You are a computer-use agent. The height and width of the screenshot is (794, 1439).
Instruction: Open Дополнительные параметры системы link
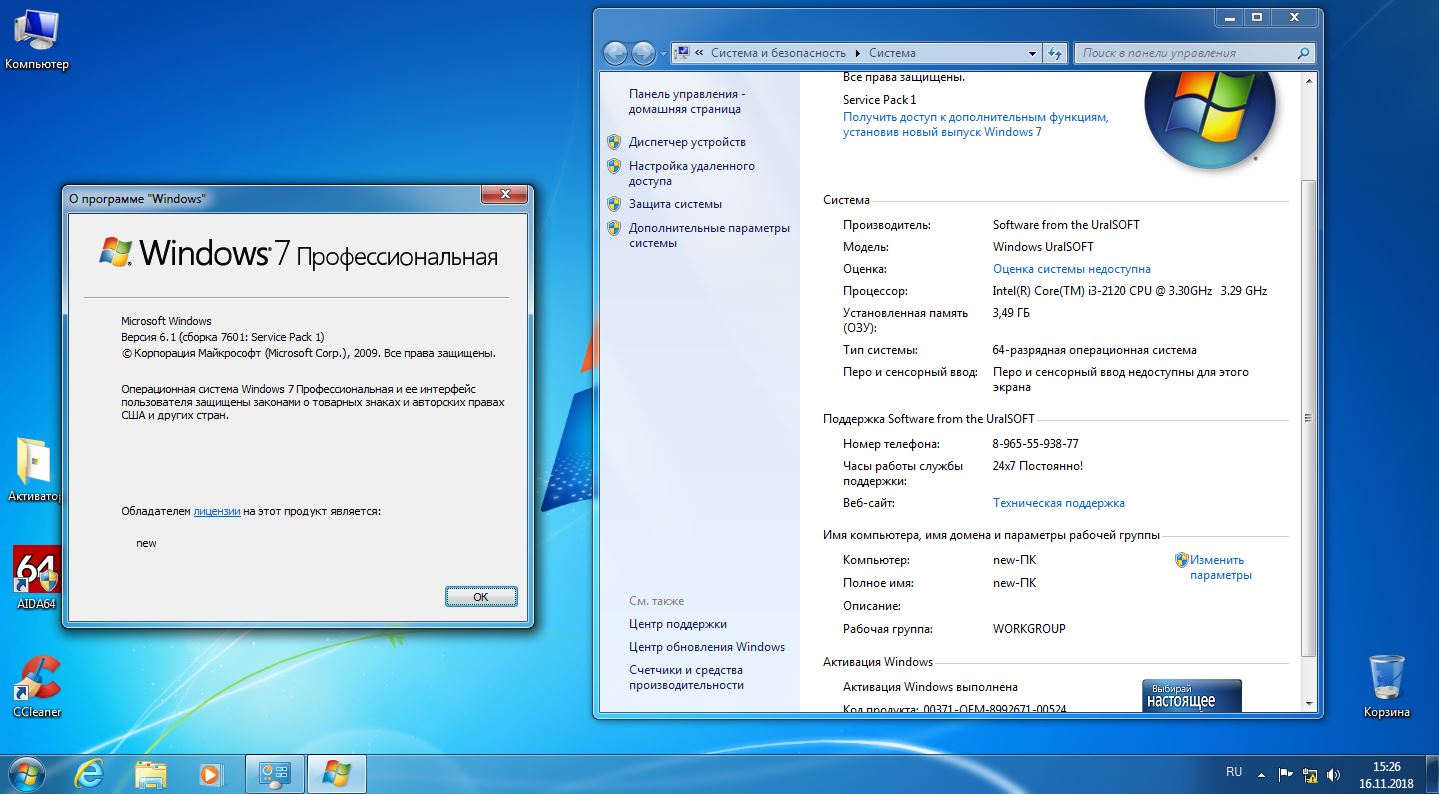point(709,235)
